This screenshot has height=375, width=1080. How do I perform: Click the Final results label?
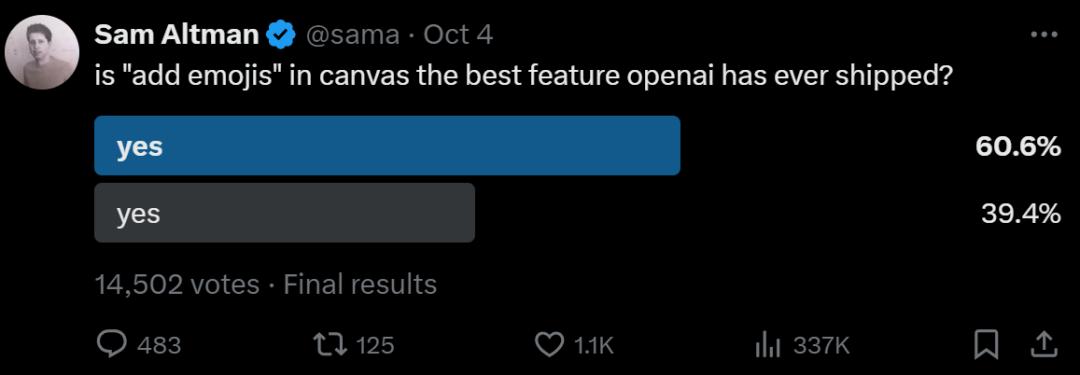360,284
